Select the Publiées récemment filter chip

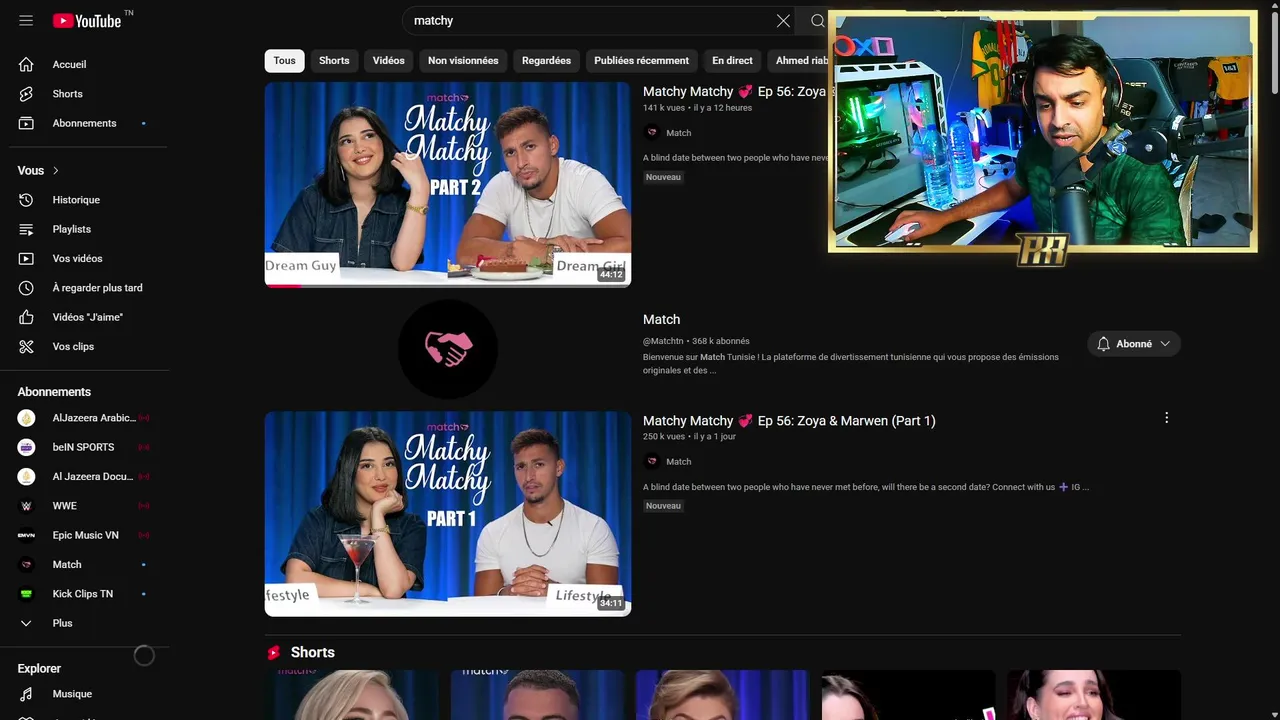point(641,61)
